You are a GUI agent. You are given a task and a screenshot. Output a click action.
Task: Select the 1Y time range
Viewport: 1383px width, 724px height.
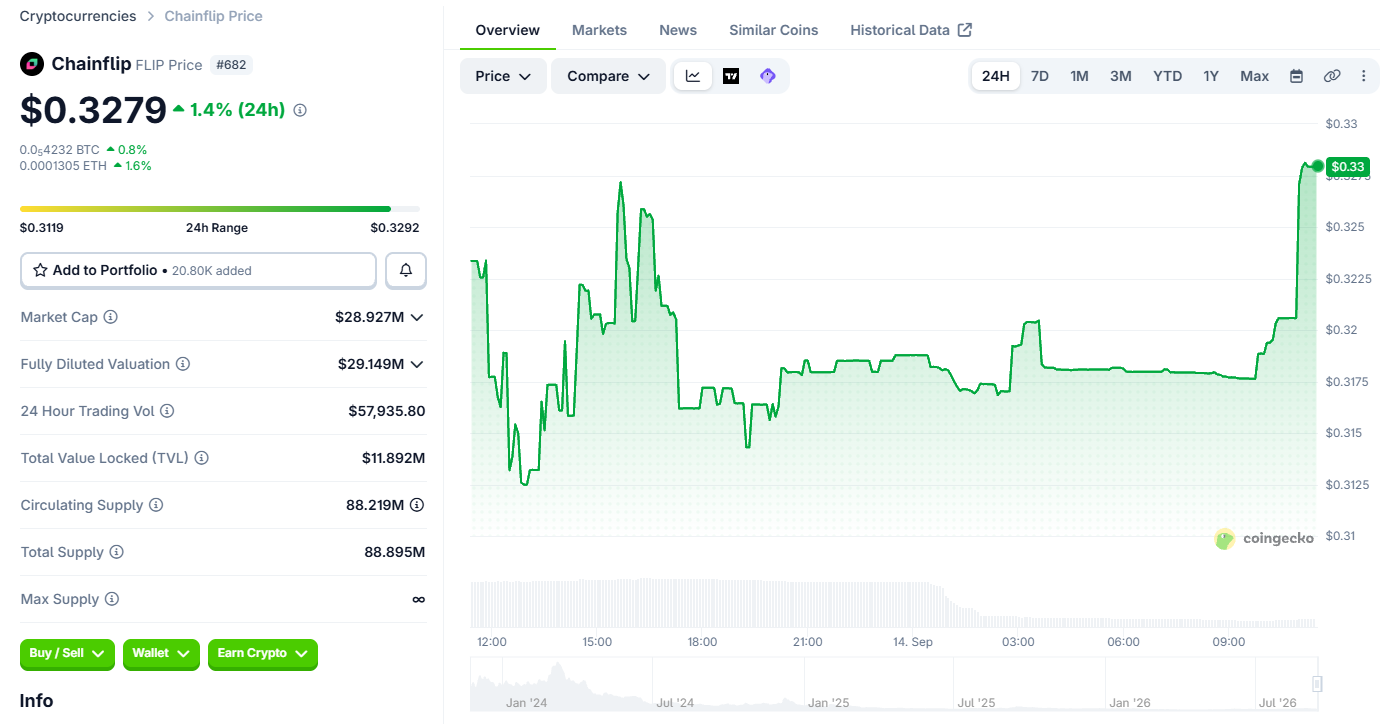pyautogui.click(x=1211, y=76)
